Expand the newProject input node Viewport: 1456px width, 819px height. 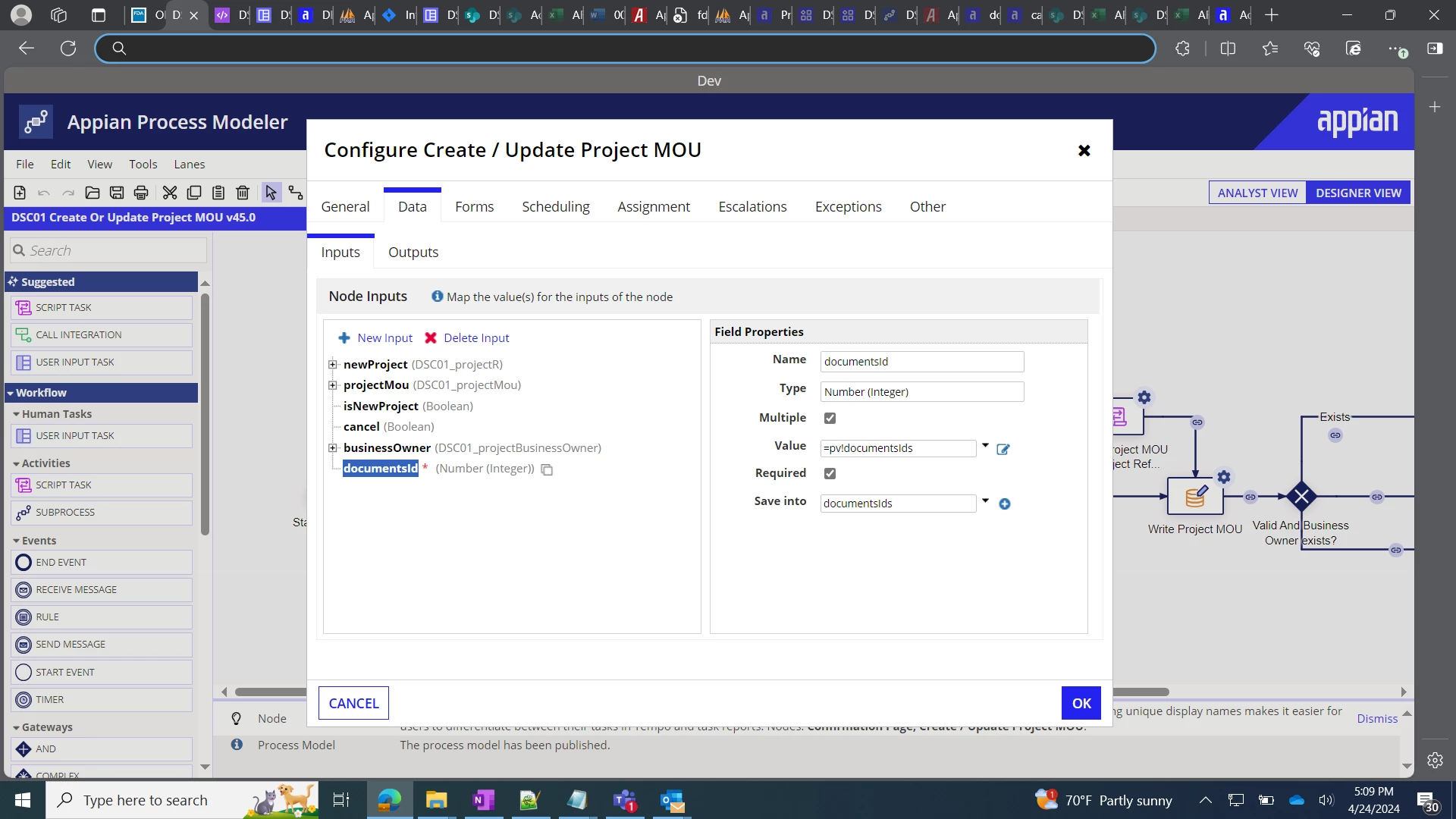click(x=332, y=365)
